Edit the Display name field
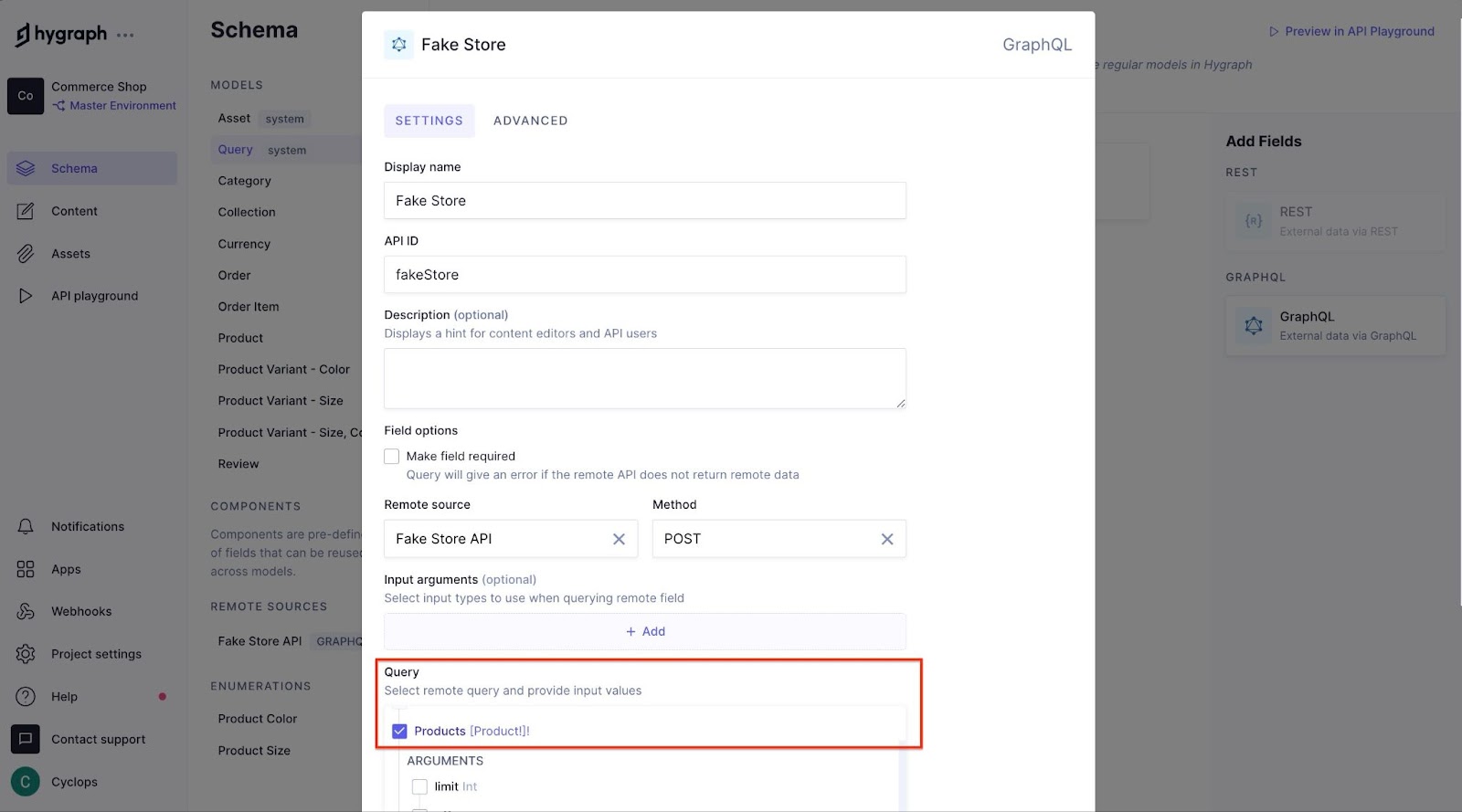The width and height of the screenshot is (1462, 812). point(645,200)
